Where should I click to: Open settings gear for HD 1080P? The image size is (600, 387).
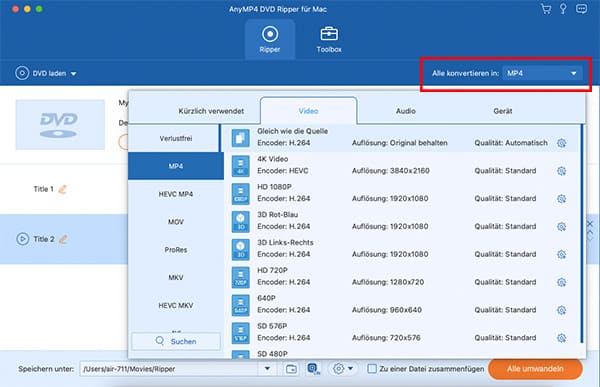coord(561,199)
